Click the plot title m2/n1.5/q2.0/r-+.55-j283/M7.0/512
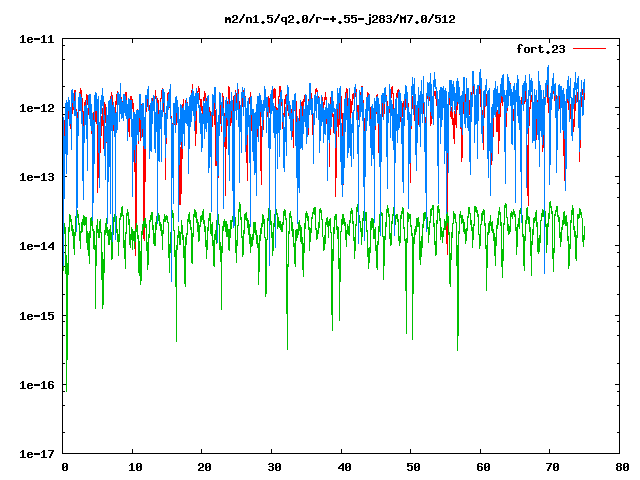 click(x=340, y=19)
